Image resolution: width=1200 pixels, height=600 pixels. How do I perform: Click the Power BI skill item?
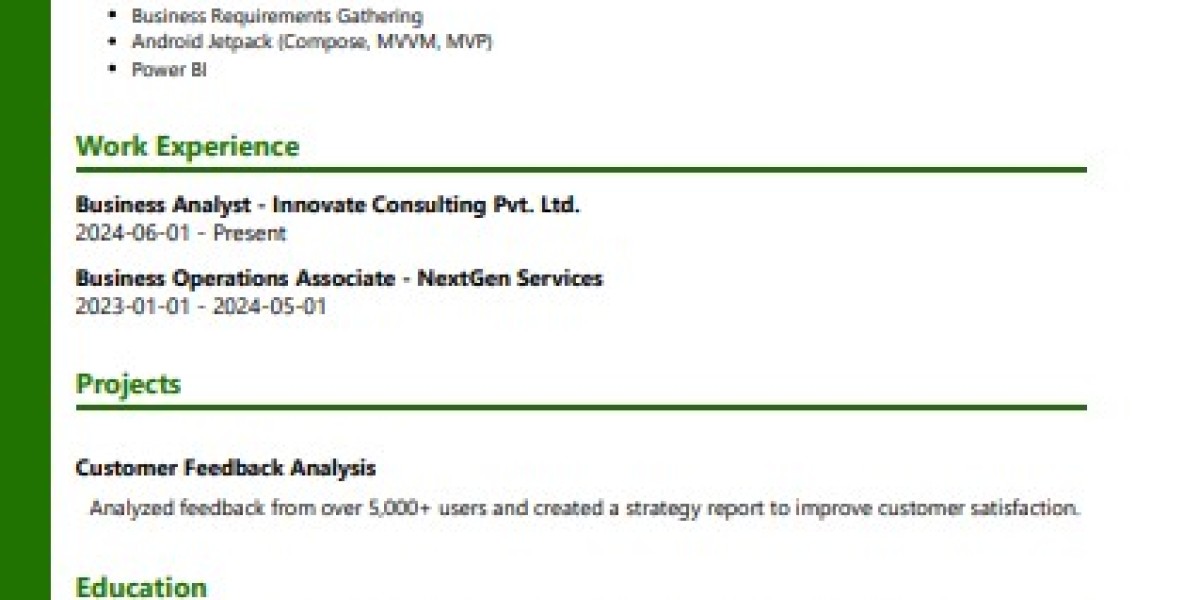(169, 70)
